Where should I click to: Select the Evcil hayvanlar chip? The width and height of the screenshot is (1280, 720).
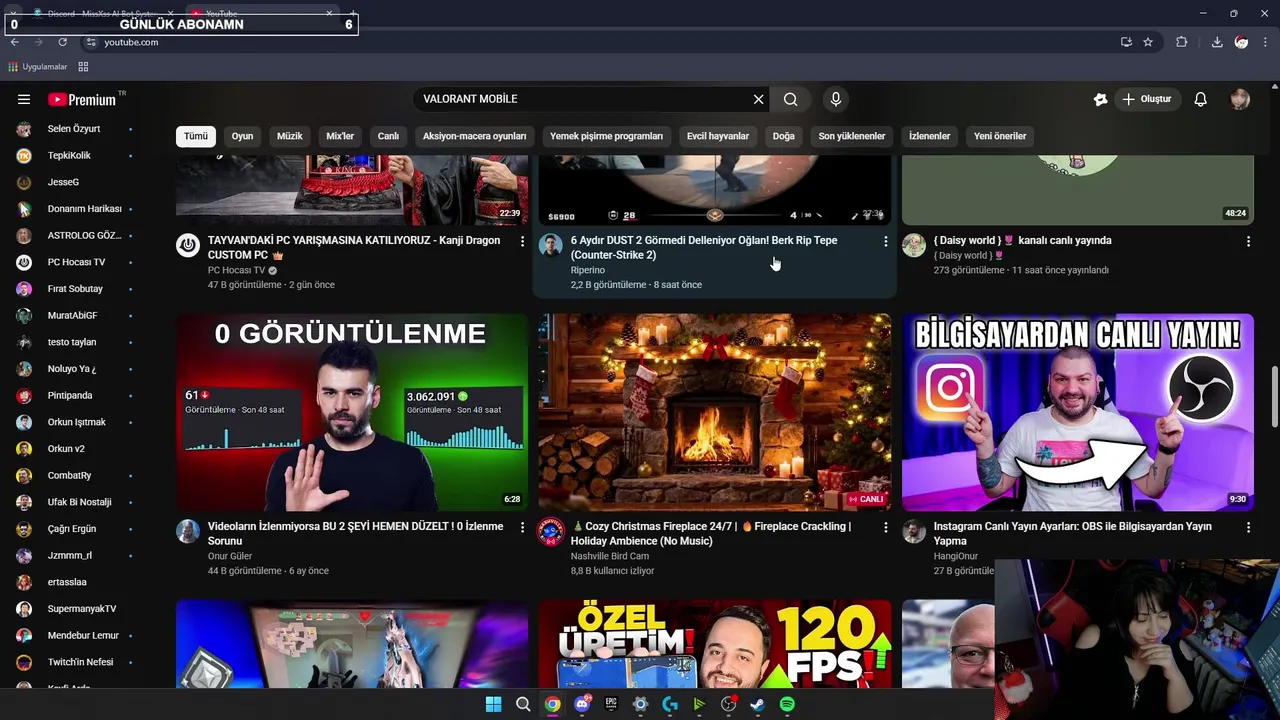pyautogui.click(x=718, y=136)
